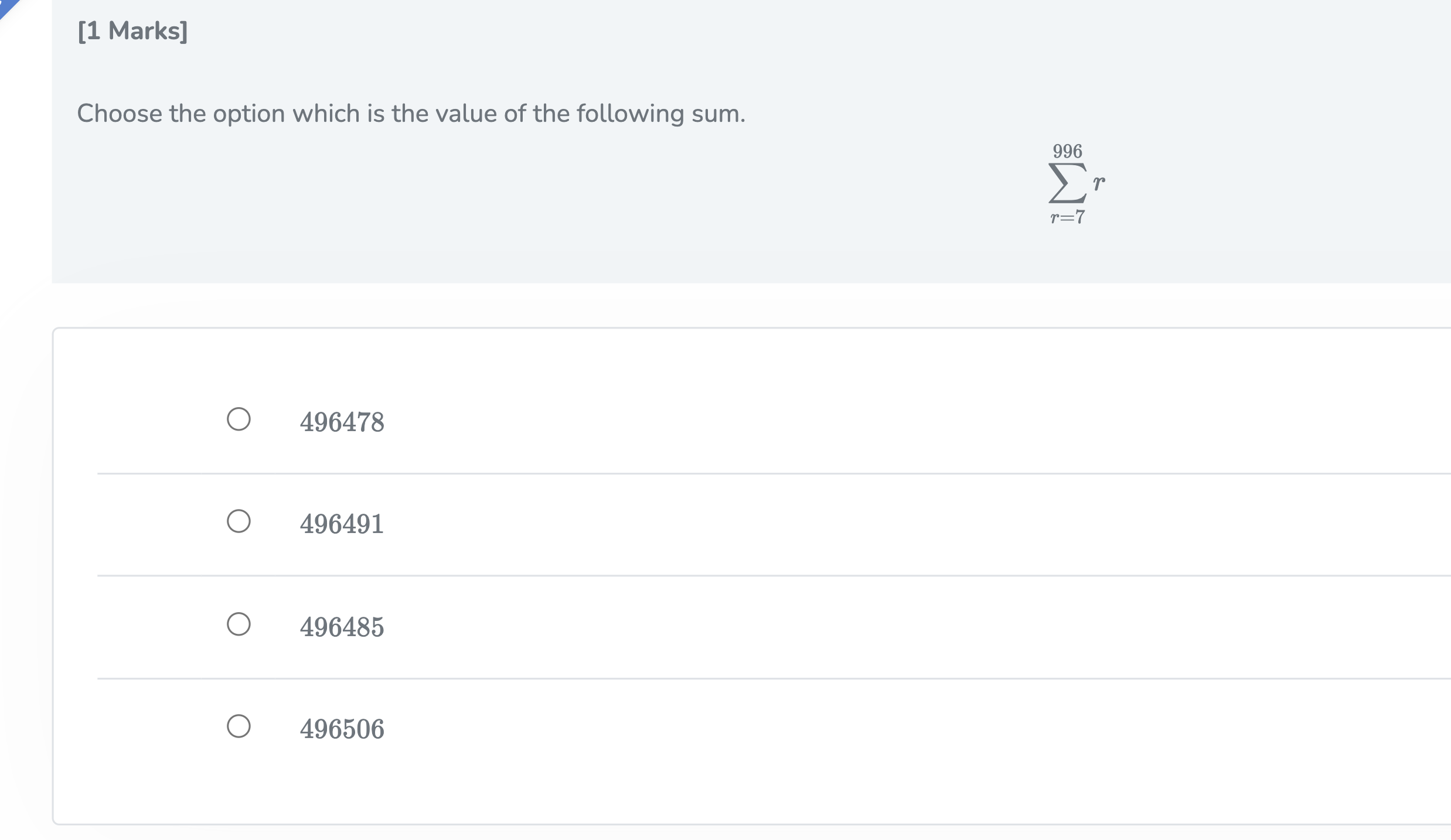Click the answer text 496478
The width and height of the screenshot is (1451, 840).
342,422
